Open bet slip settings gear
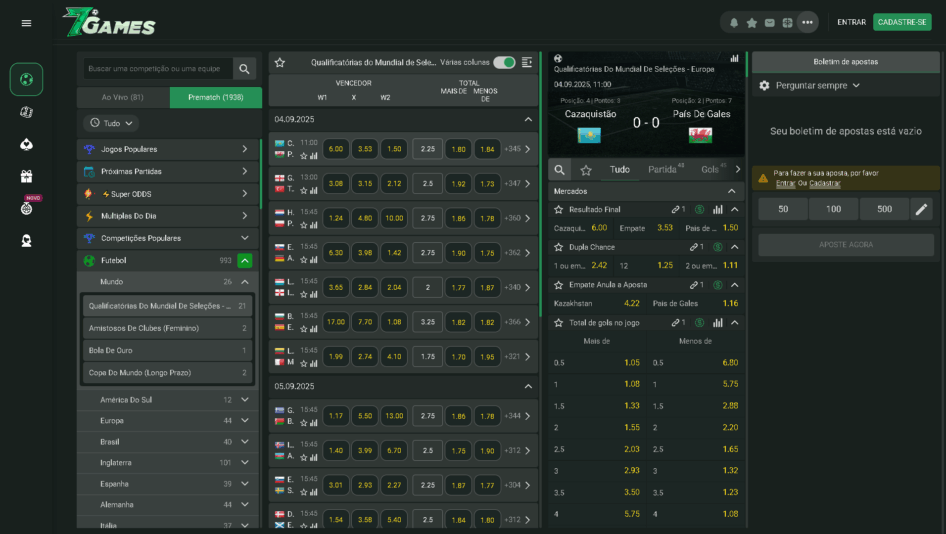The image size is (946, 534). (x=764, y=86)
